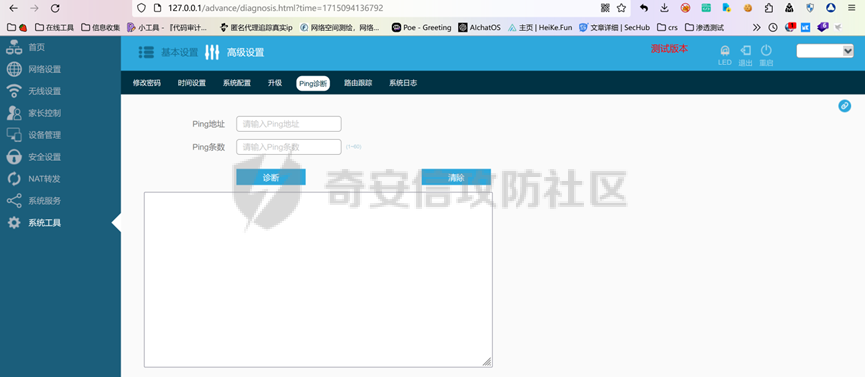Open the 在线工具 bookmark folder
The image size is (865, 377).
pos(54,27)
